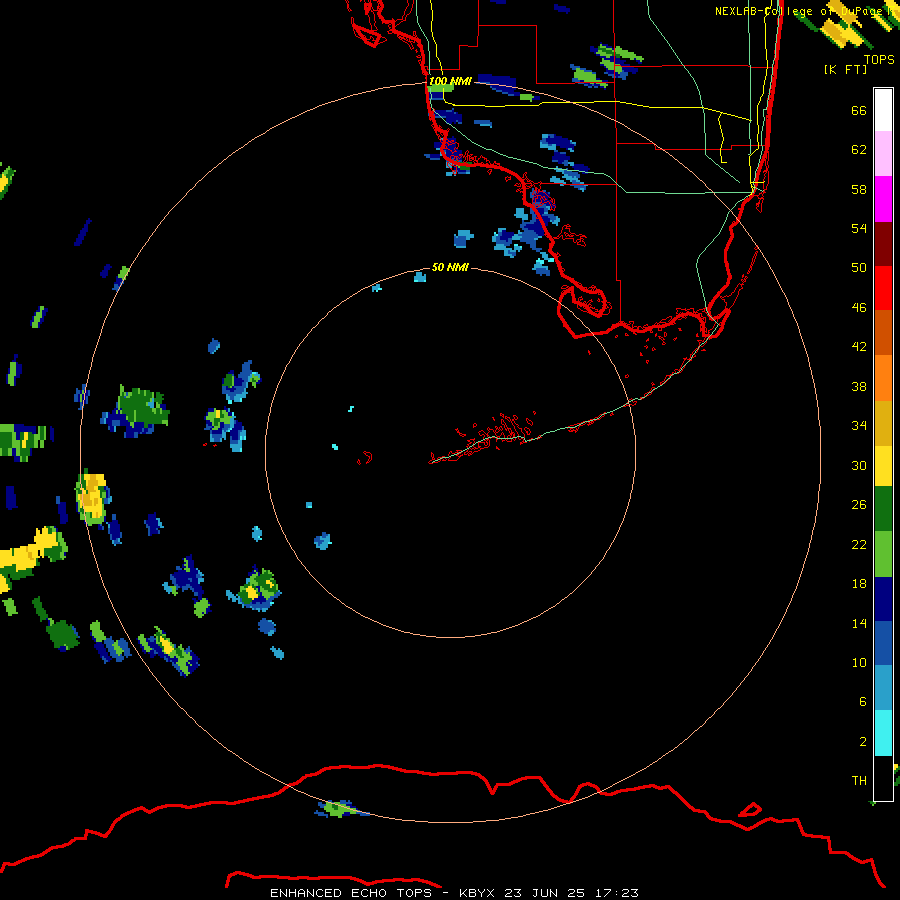The width and height of the screenshot is (900, 900).
Task: Click the cyan 6 legend swatch
Action: [x=883, y=733]
